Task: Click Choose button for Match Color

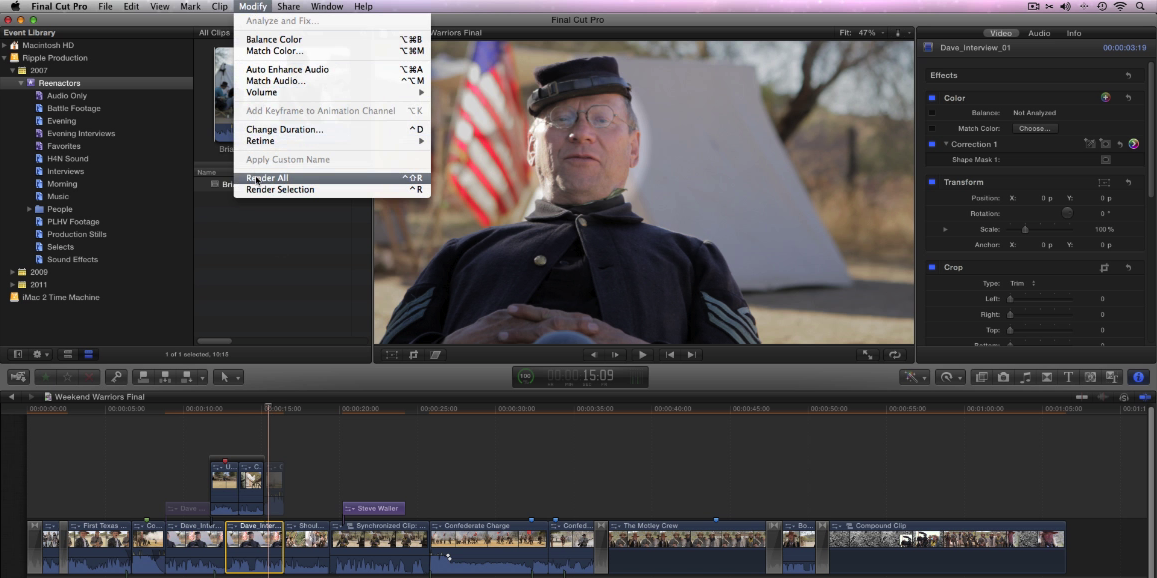Action: point(1035,128)
